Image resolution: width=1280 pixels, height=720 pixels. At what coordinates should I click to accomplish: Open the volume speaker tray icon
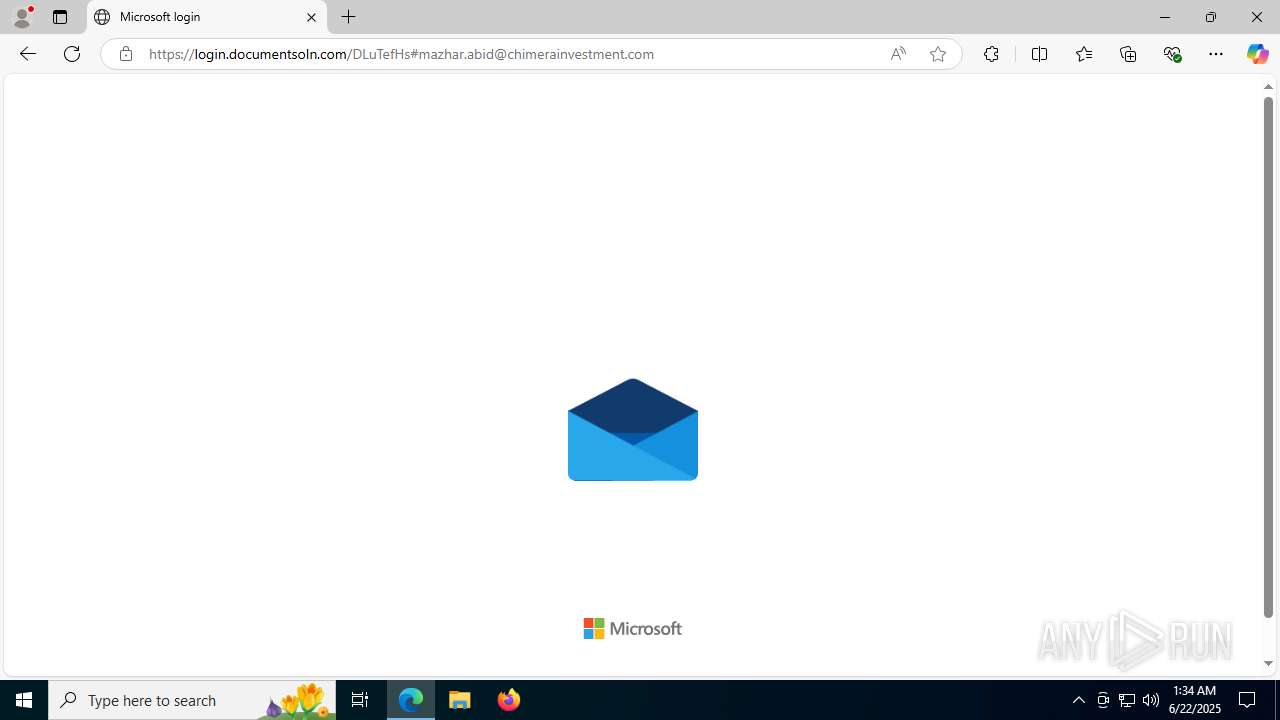[1151, 700]
